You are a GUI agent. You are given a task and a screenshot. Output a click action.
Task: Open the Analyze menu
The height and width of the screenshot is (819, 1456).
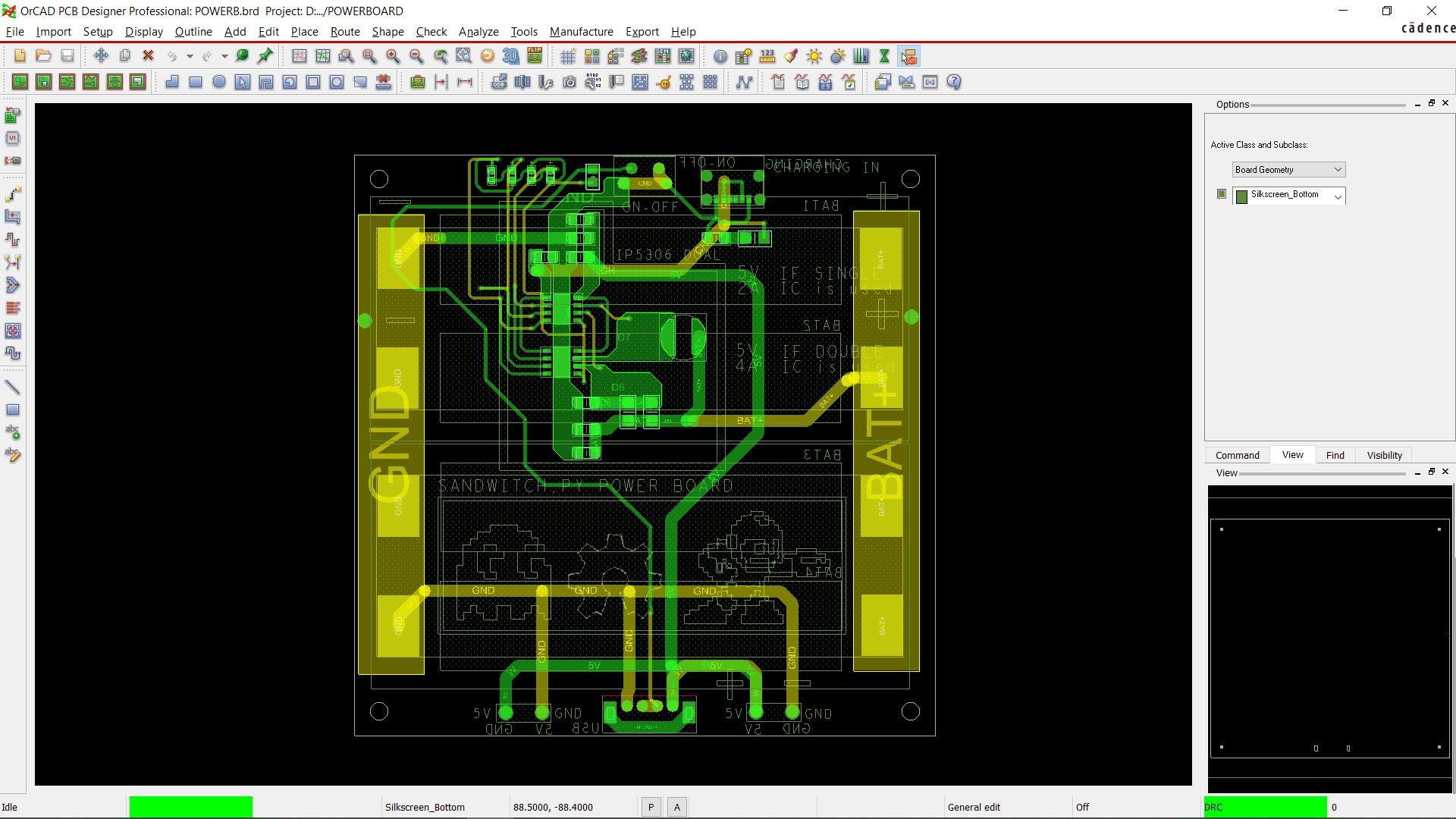(478, 32)
